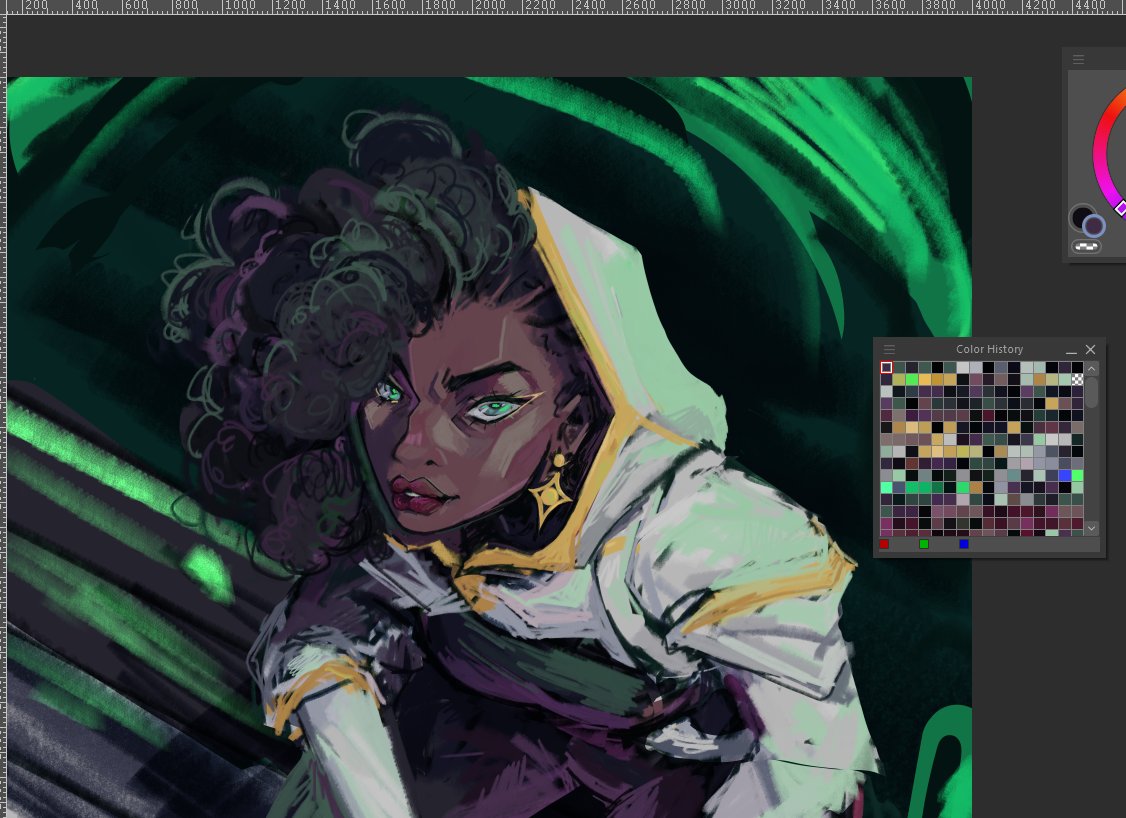1126x818 pixels.
Task: Open the Color History panel menu icon
Action: 889,349
